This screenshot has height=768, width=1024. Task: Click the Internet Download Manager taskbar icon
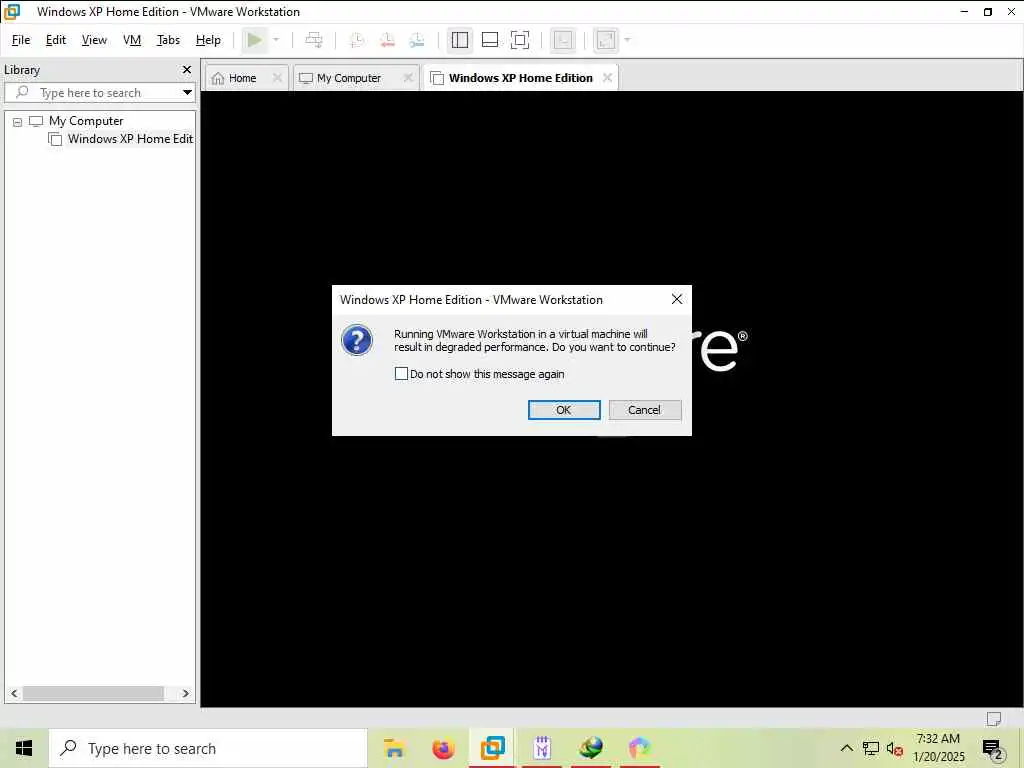pos(591,748)
